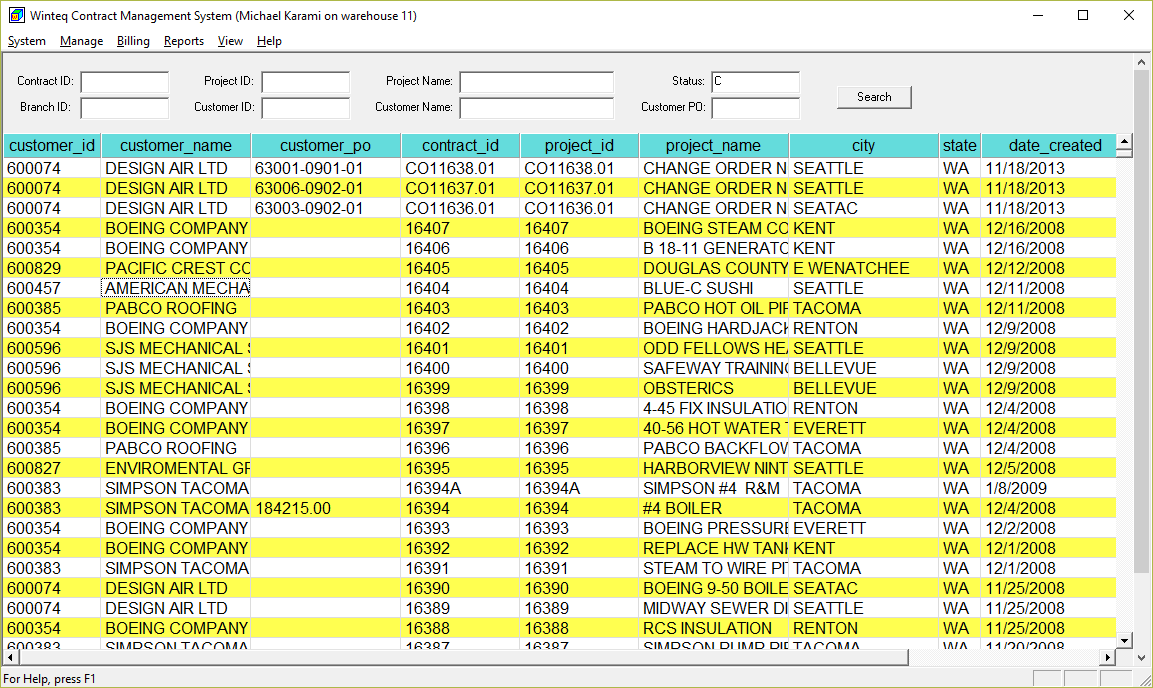The width and height of the screenshot is (1153, 688).
Task: Click the window's outer scrollbar up arrow
Action: click(1141, 62)
